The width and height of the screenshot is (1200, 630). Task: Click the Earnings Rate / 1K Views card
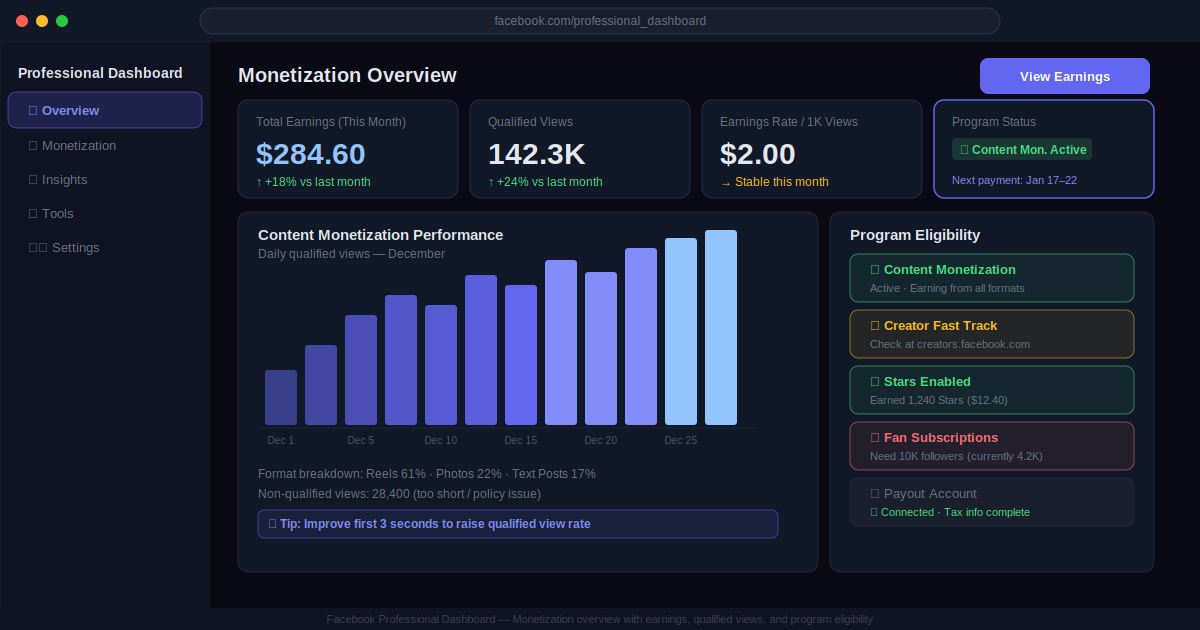[812, 149]
